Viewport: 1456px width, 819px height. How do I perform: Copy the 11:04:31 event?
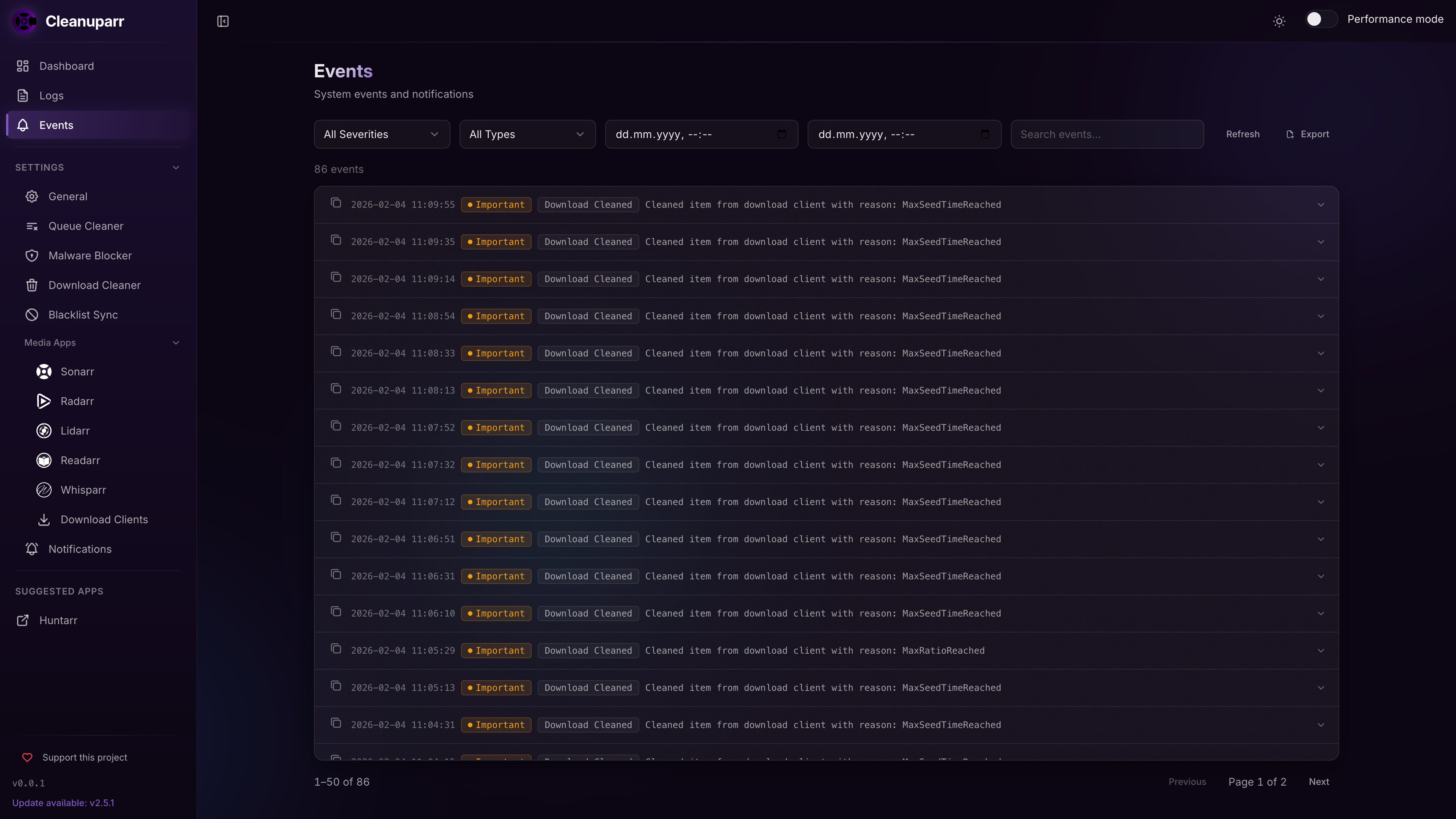click(x=336, y=723)
